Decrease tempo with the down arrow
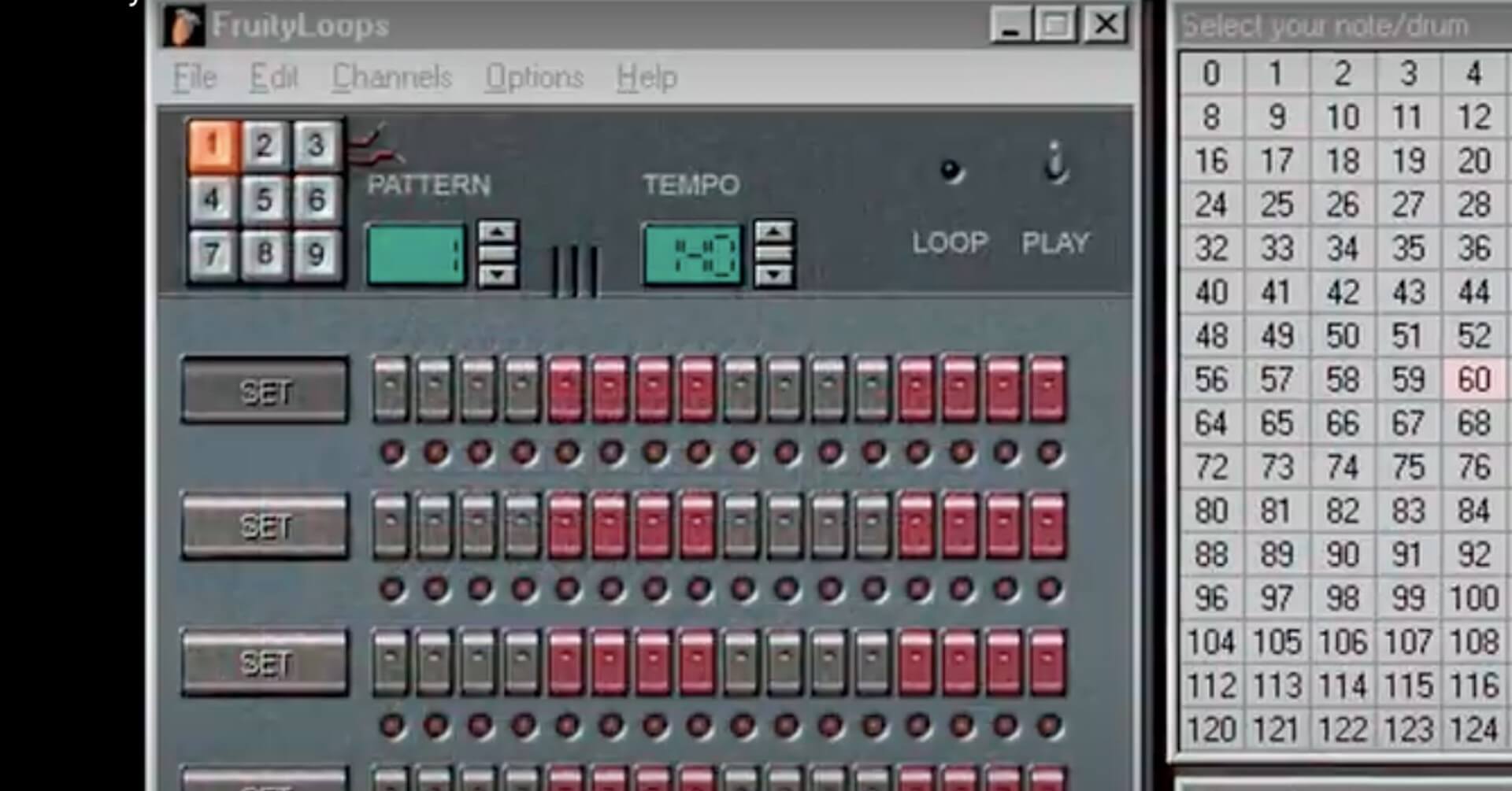The width and height of the screenshot is (1512, 791). click(x=774, y=275)
